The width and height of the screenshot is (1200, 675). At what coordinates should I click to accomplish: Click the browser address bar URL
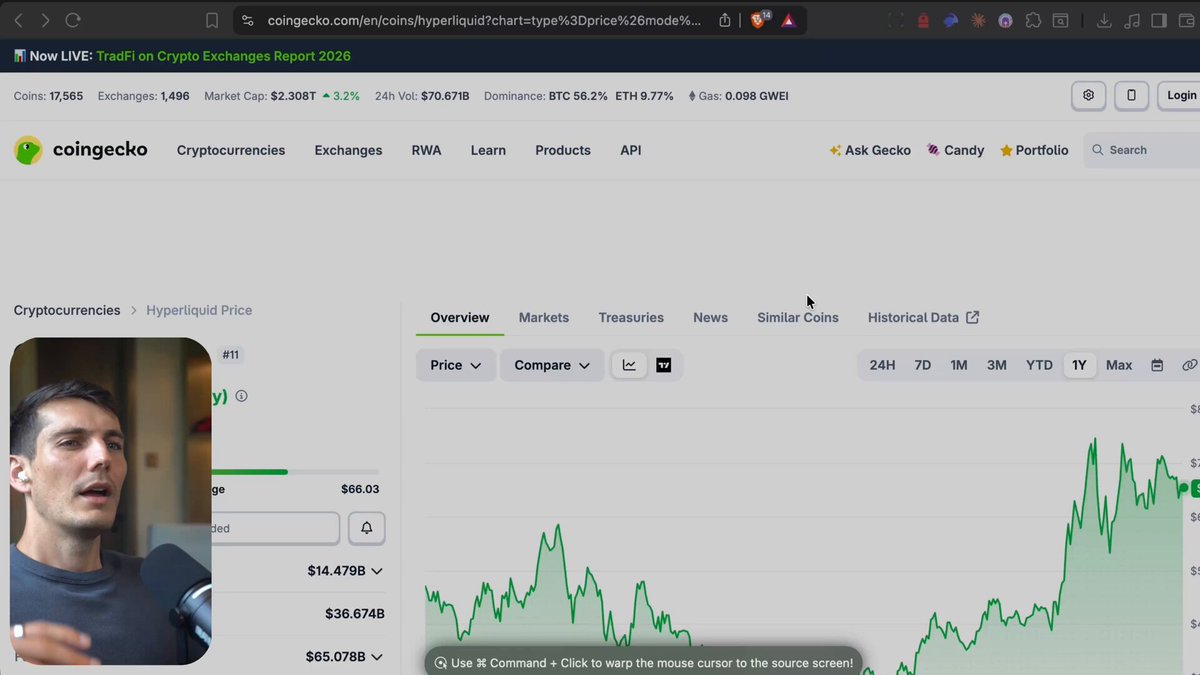coord(485,20)
